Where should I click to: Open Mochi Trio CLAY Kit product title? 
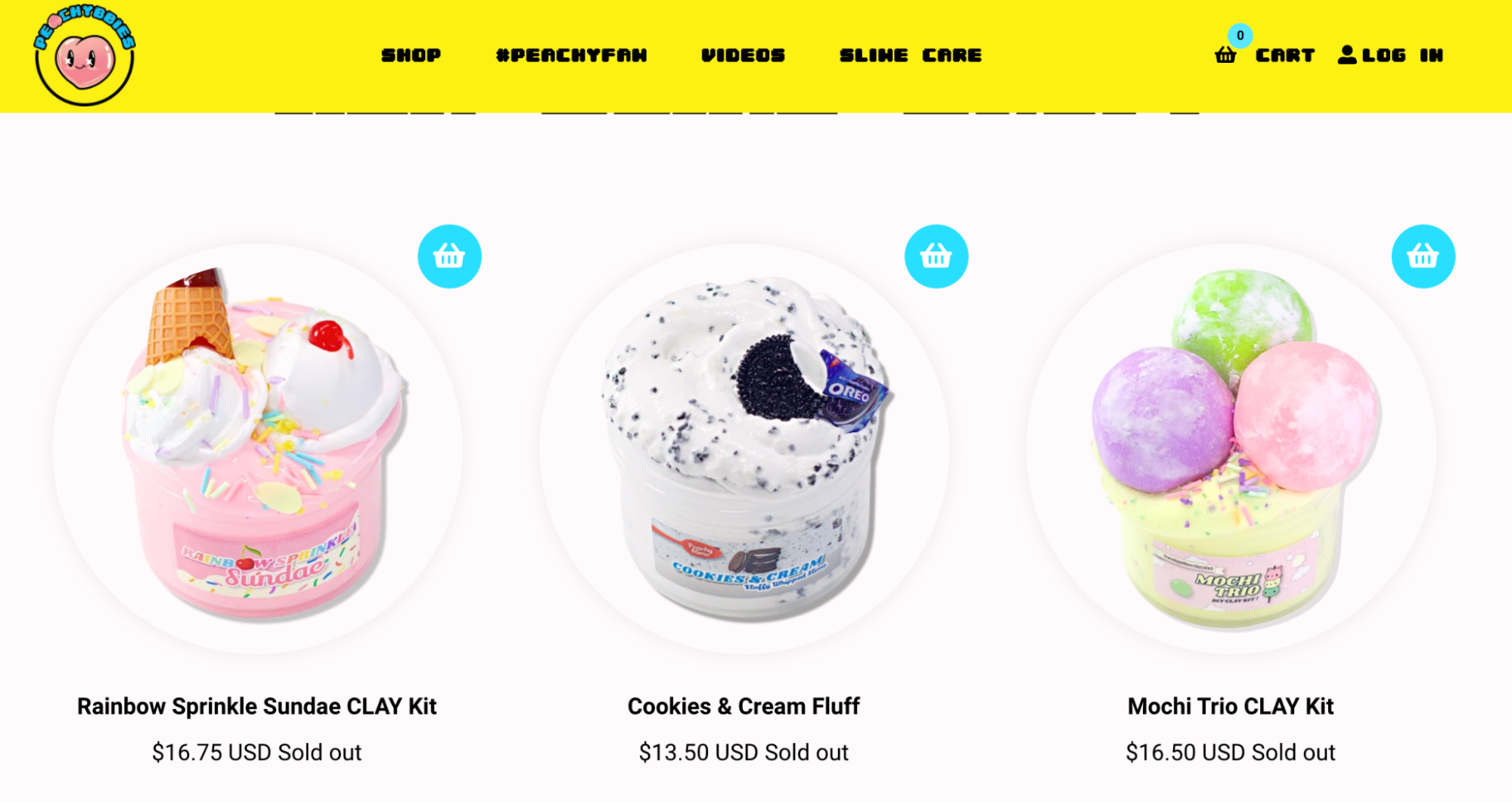click(1231, 706)
